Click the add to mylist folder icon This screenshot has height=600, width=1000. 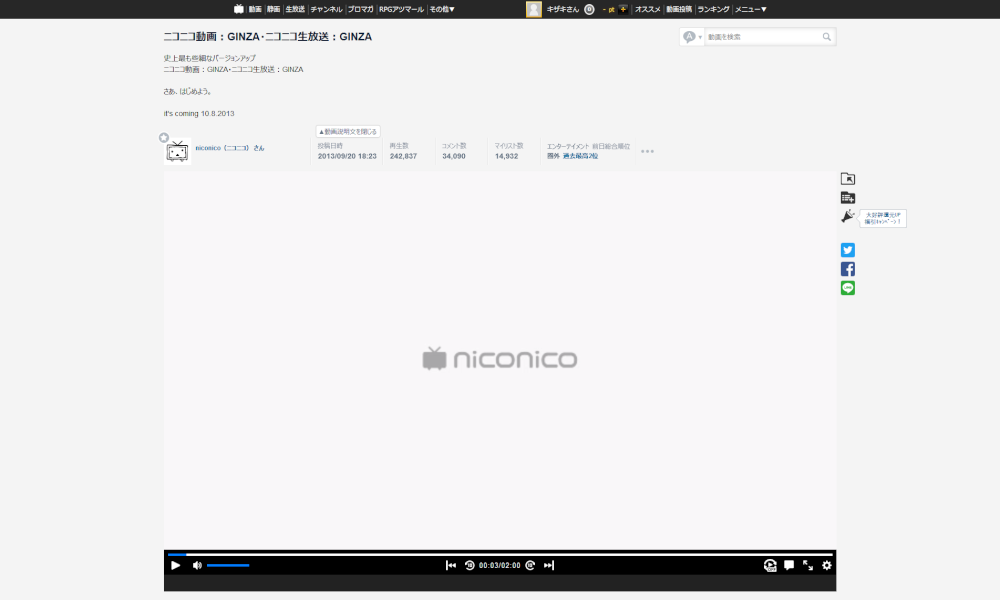[x=848, y=179]
